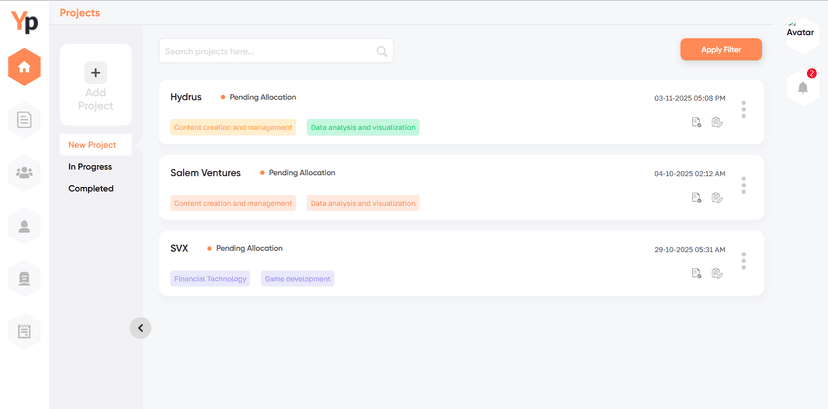Click the single user sidebar icon
Viewport: 828px width, 409px height.
(x=24, y=225)
